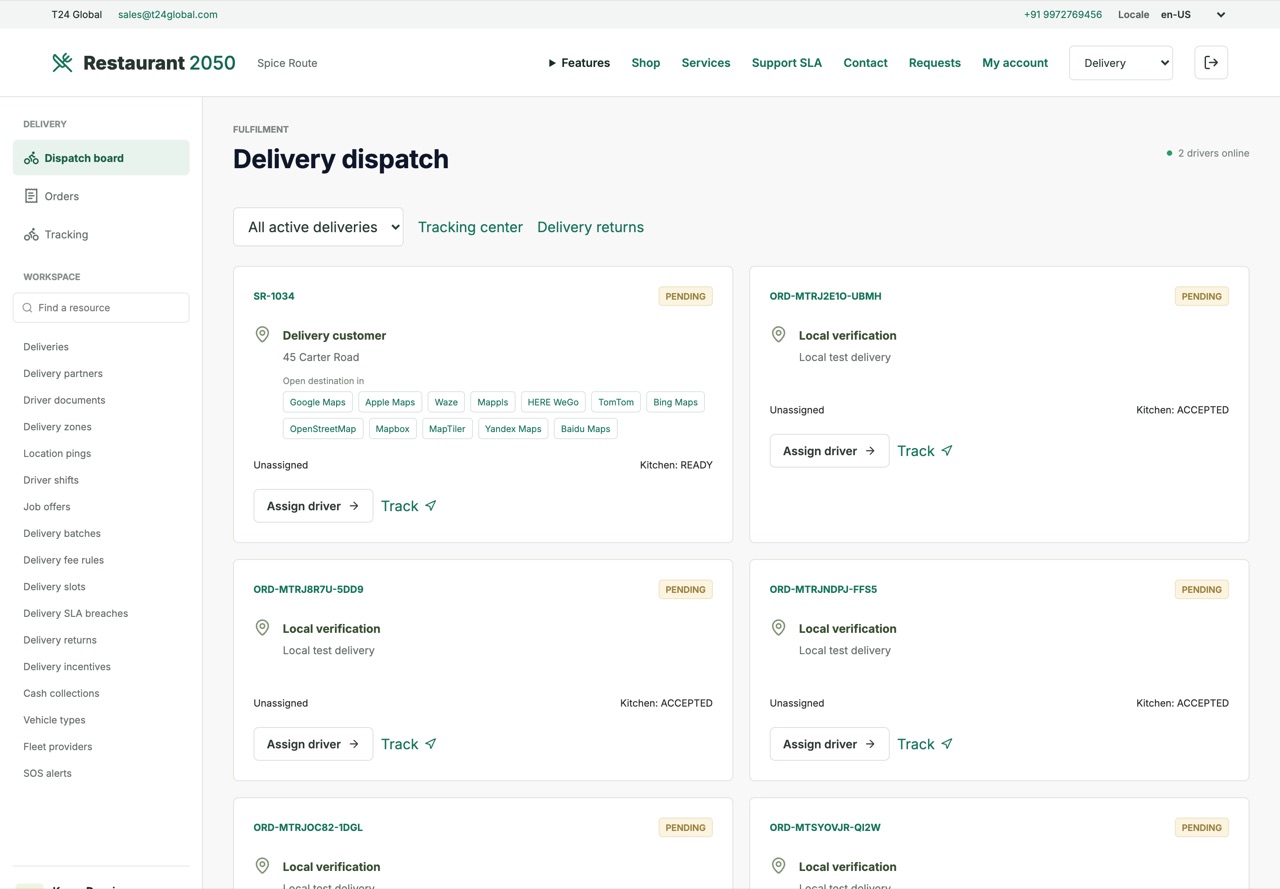The width and height of the screenshot is (1280, 889).
Task: Open destination in Google Maps
Action: (x=317, y=402)
